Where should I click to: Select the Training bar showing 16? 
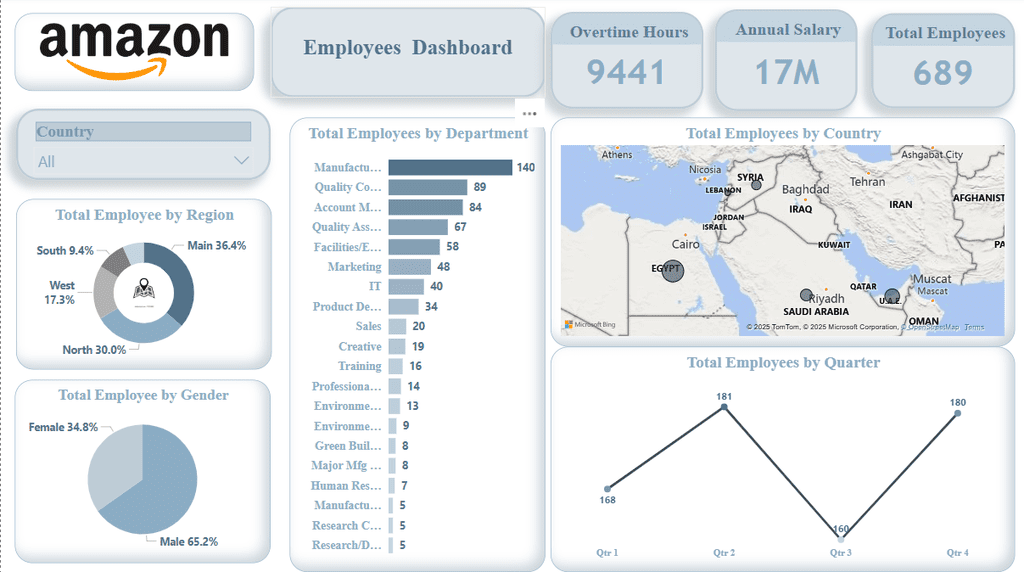click(396, 366)
